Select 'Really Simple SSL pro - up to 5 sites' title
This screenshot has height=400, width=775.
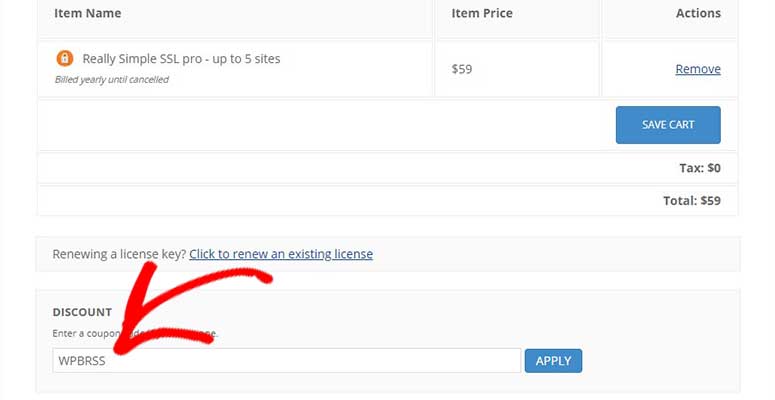coord(181,59)
